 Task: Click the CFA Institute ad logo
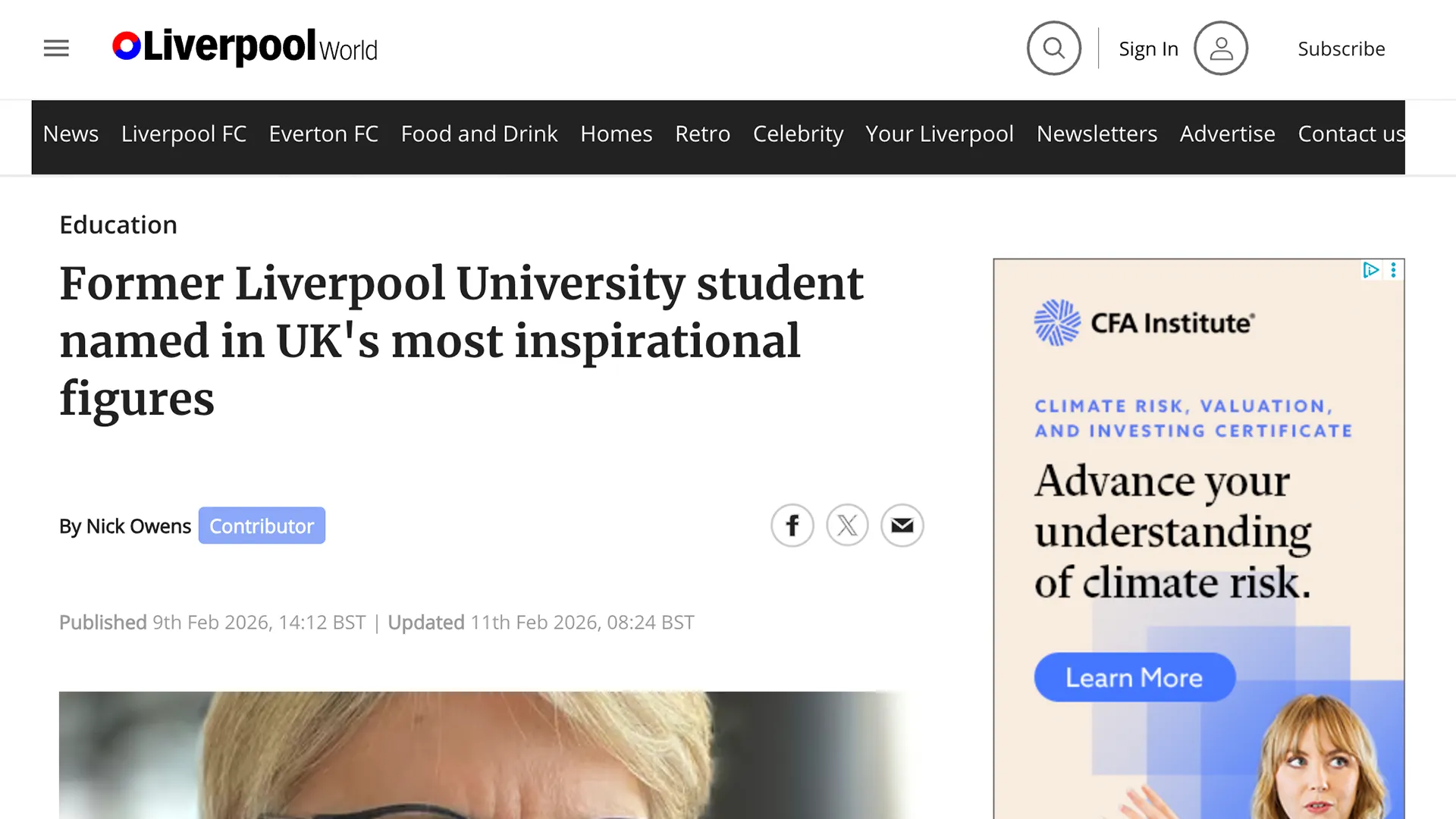(1144, 322)
